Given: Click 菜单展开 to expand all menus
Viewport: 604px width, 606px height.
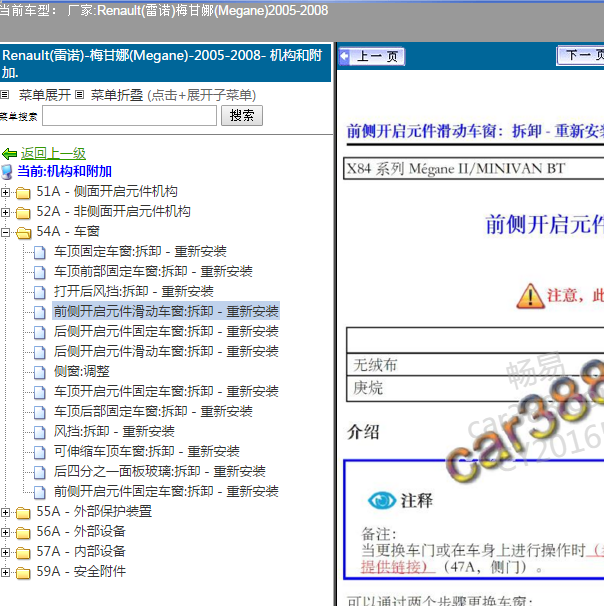Looking at the screenshot, I should pos(45,95).
